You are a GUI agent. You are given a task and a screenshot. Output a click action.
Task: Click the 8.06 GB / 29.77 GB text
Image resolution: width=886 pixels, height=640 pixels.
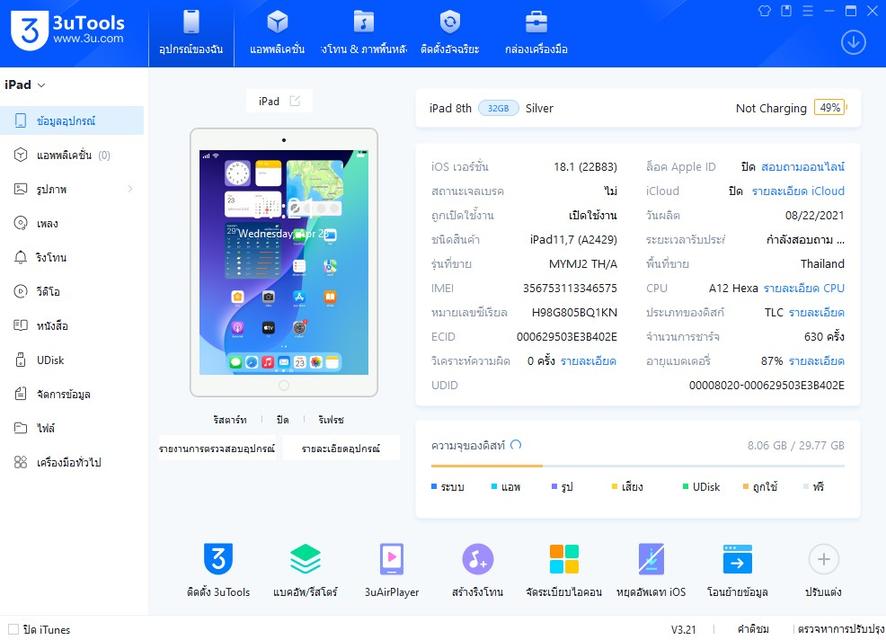click(796, 445)
